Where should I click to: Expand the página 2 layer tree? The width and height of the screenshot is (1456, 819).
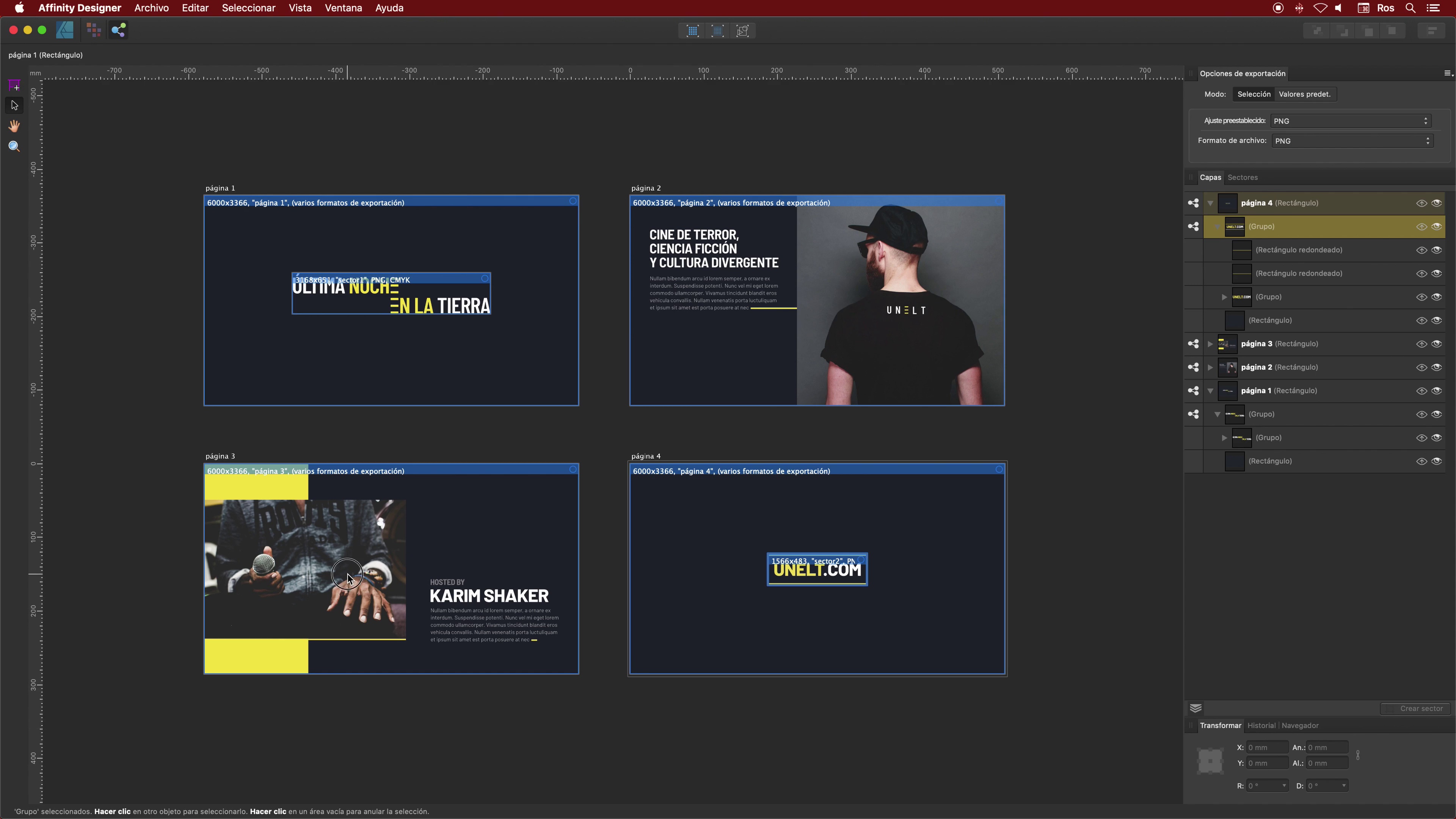coord(1210,367)
